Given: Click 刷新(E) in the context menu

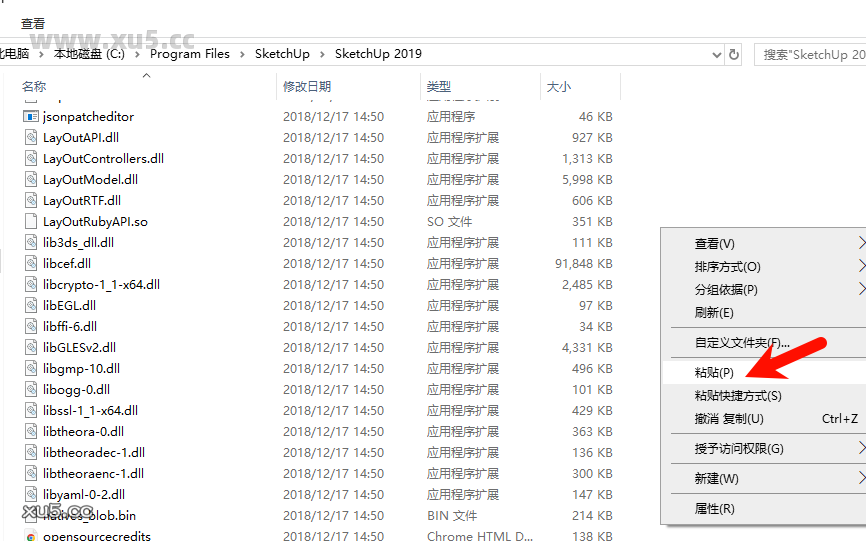Looking at the screenshot, I should pos(714,313).
